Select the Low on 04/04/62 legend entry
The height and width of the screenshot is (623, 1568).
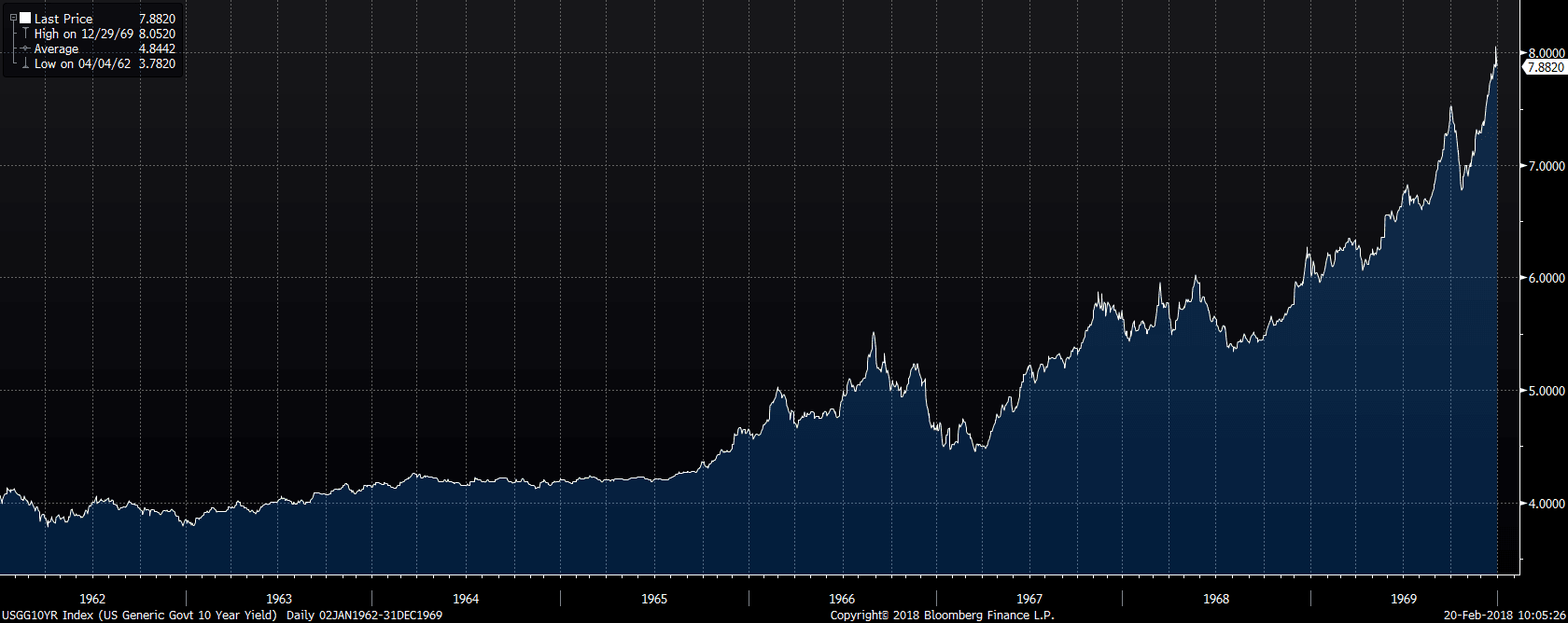(x=82, y=63)
